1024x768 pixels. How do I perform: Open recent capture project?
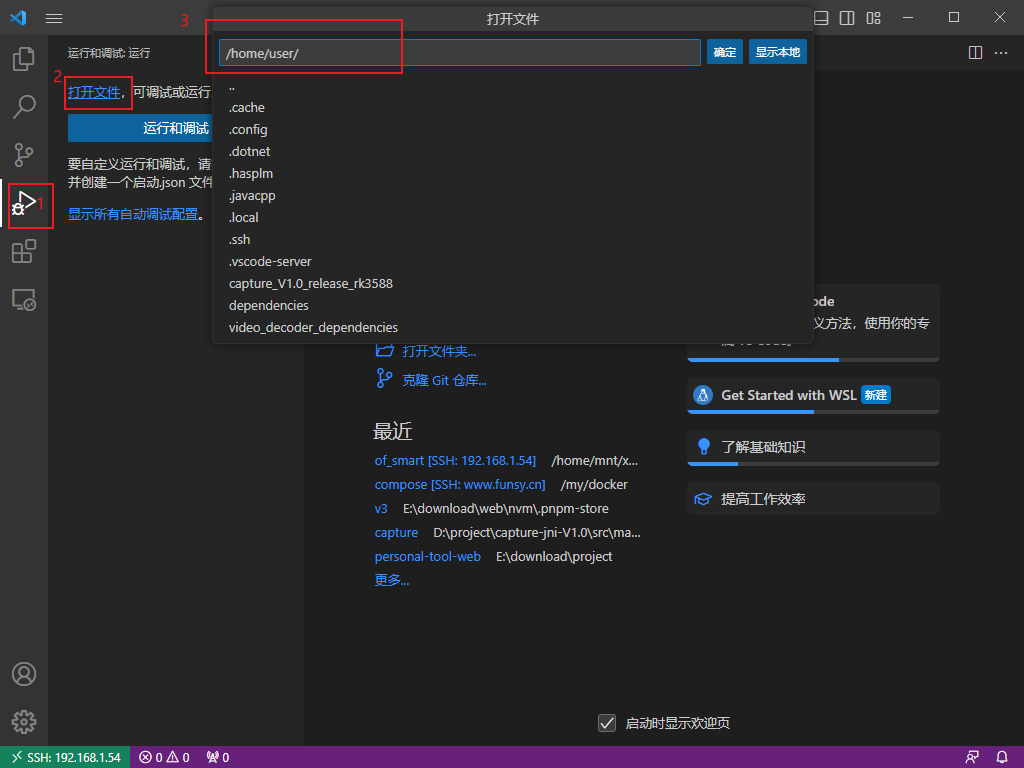[x=396, y=533]
